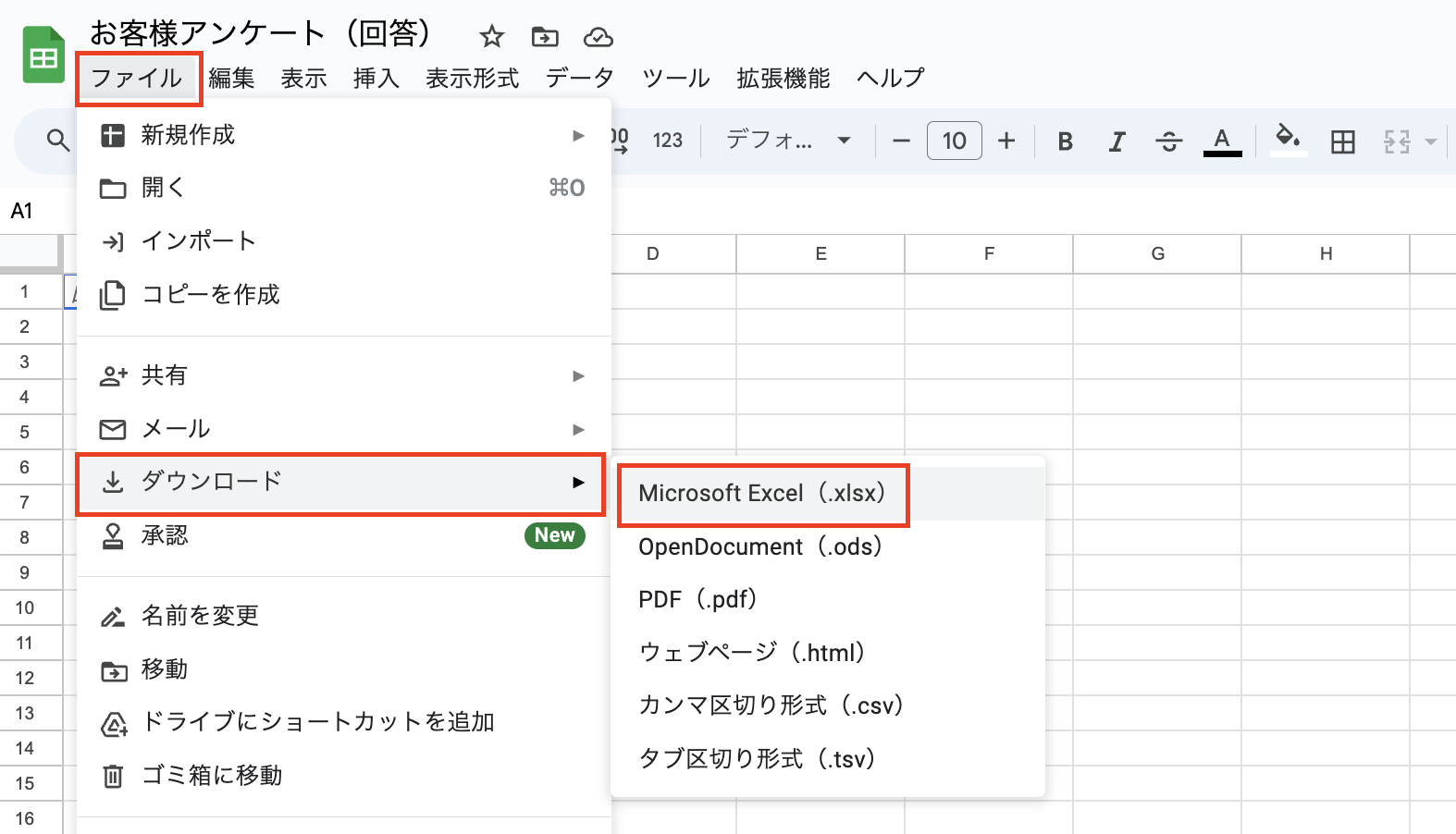Open the fill color bucket
The width and height of the screenshot is (1456, 834).
click(x=1287, y=140)
